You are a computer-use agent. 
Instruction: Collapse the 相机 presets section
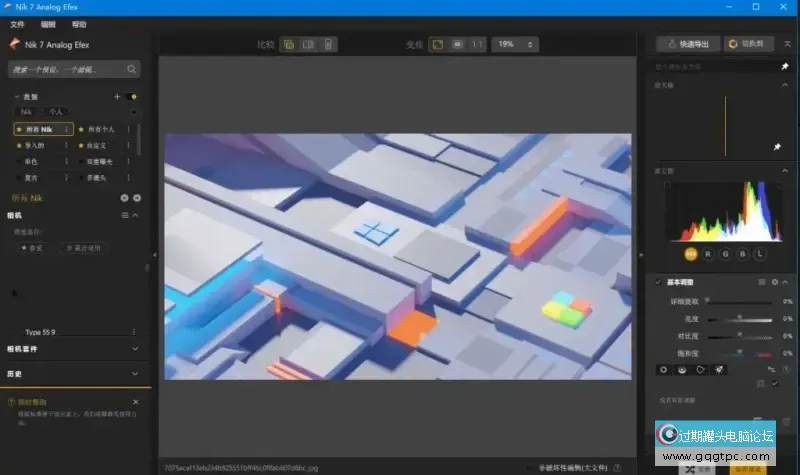click(136, 216)
